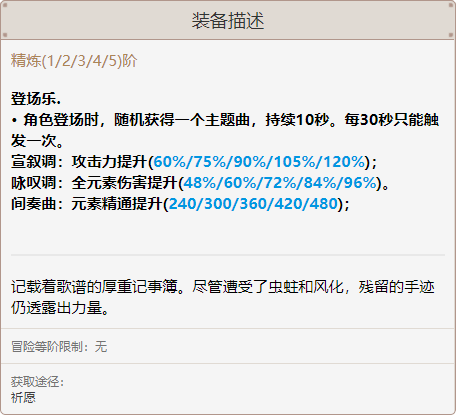Click the 角色登场时 trigger description text
Screen dimensions: 456x416
[60, 120]
